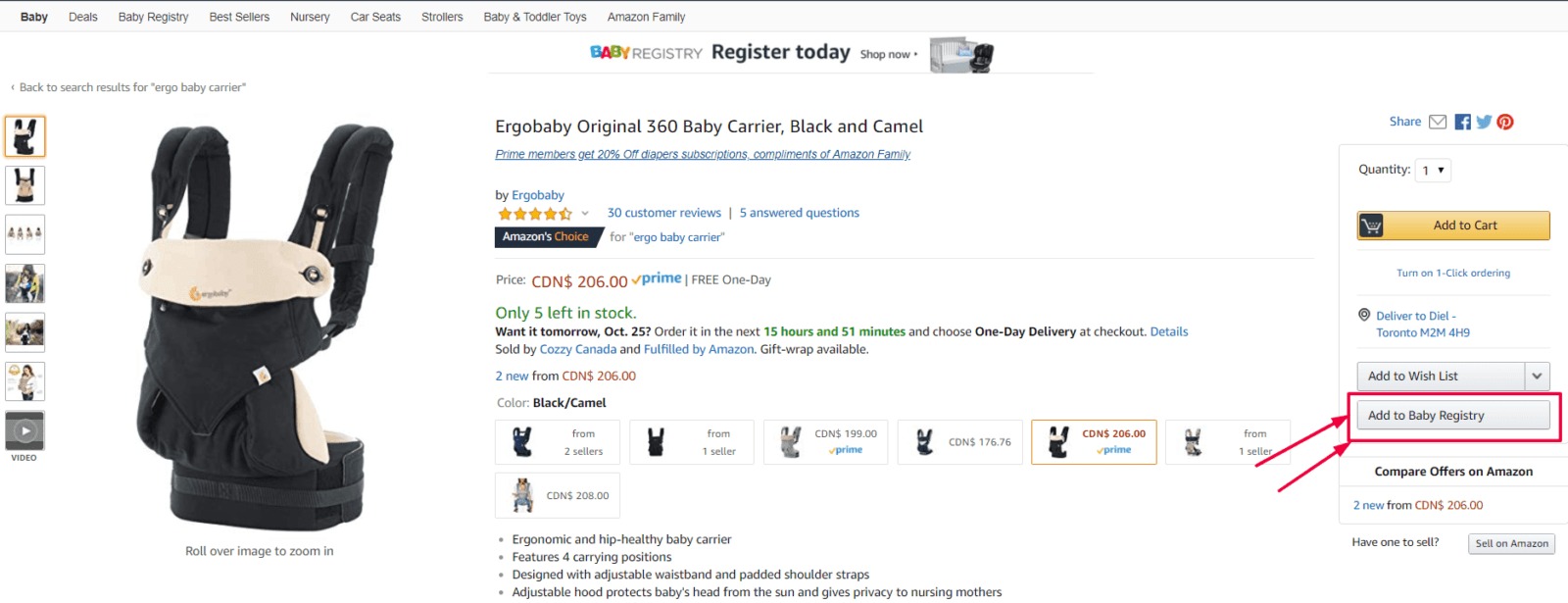
Task: Open the star rating breakdown arrow
Action: click(x=585, y=214)
